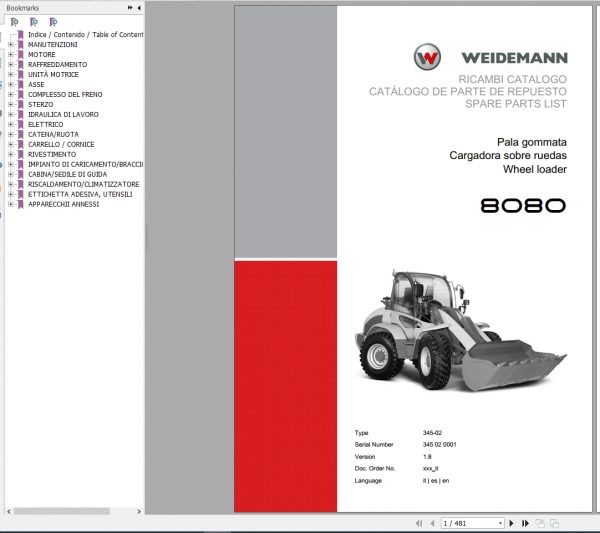Image resolution: width=600 pixels, height=533 pixels.
Task: Click the 'SPARE PARTS LIST' title text
Action: point(516,104)
